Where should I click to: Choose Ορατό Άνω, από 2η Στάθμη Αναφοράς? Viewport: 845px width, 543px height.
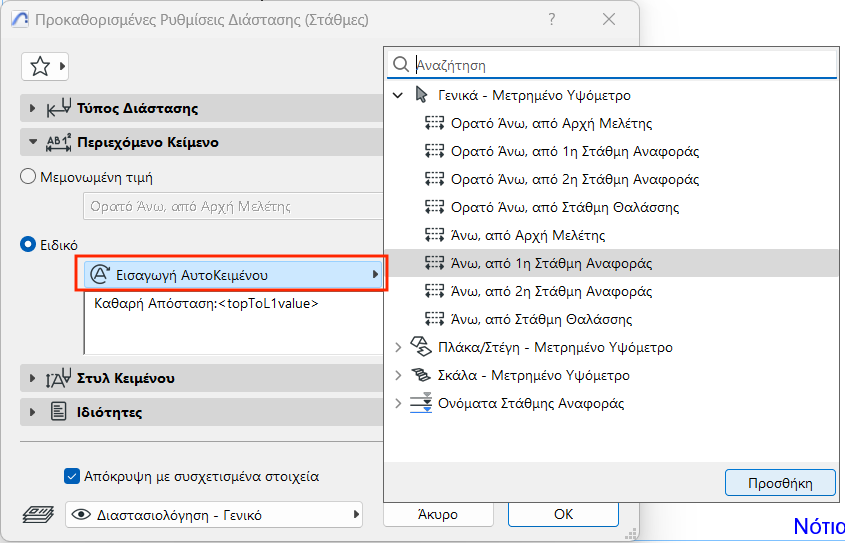click(612, 179)
